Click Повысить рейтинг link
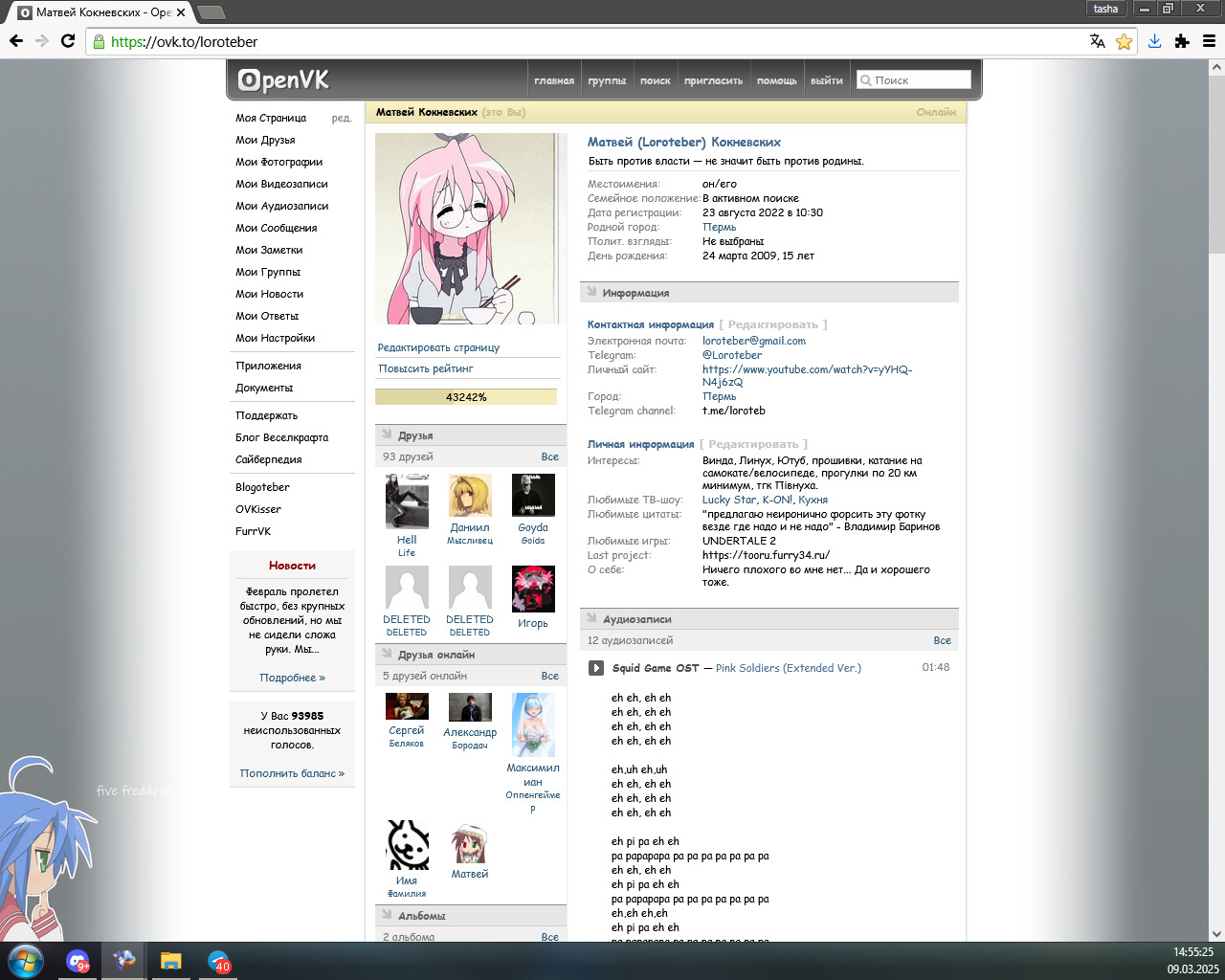This screenshot has width=1225, height=980. [426, 368]
